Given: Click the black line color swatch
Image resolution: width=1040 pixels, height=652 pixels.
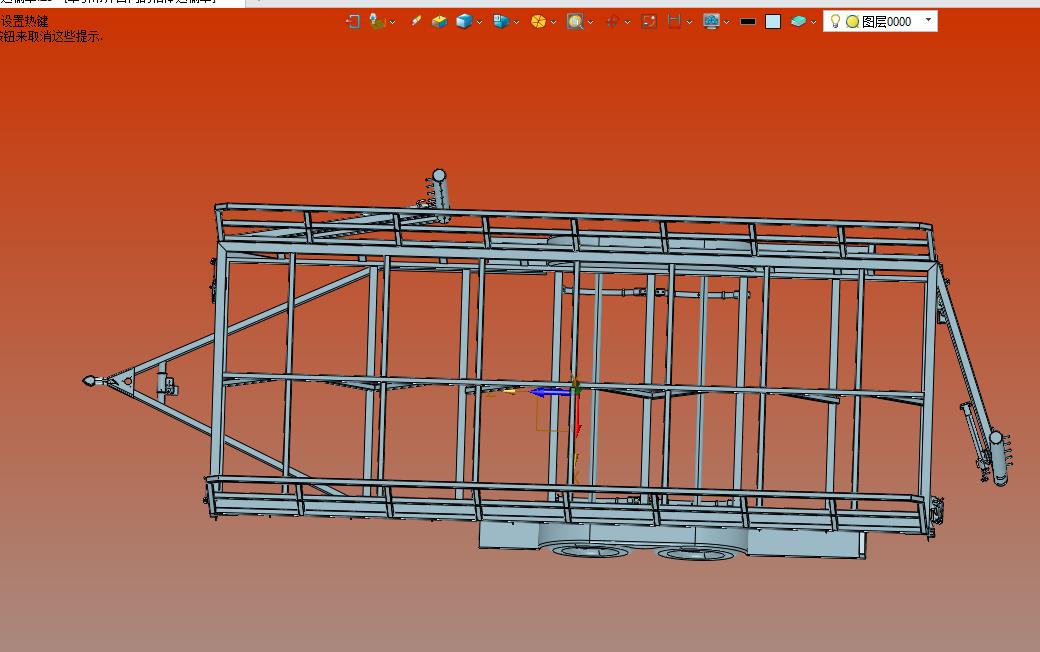Looking at the screenshot, I should [748, 22].
